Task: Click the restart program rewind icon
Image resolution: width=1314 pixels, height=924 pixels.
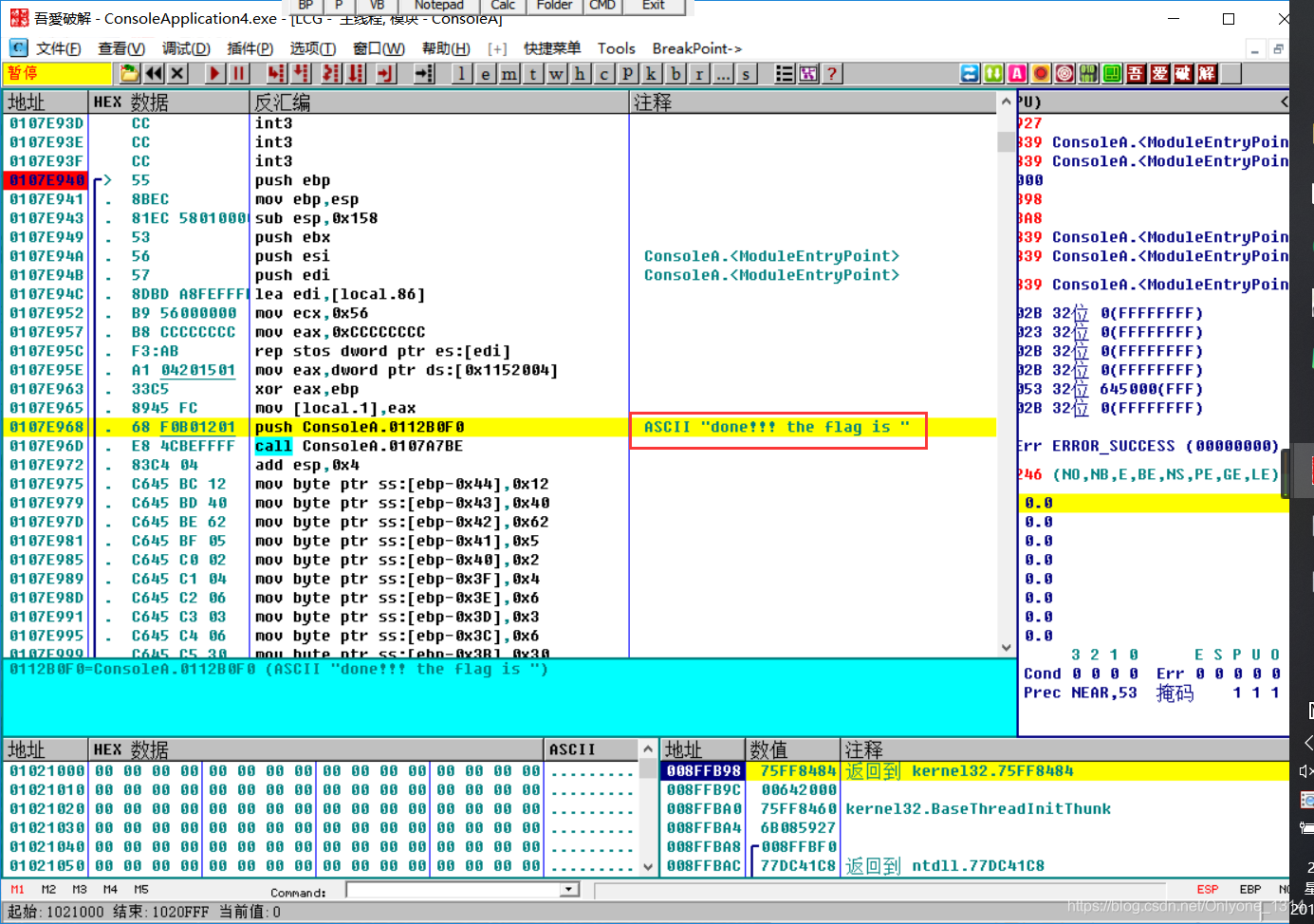Action: (x=154, y=73)
